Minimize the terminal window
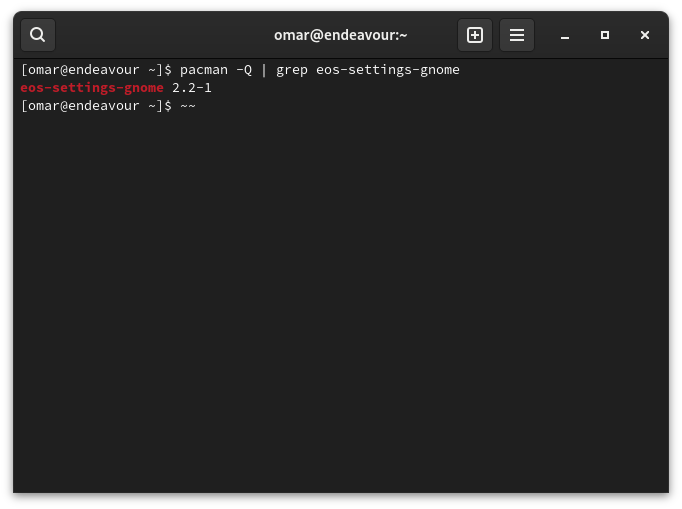Viewport: 682px width, 509px height. 565,35
